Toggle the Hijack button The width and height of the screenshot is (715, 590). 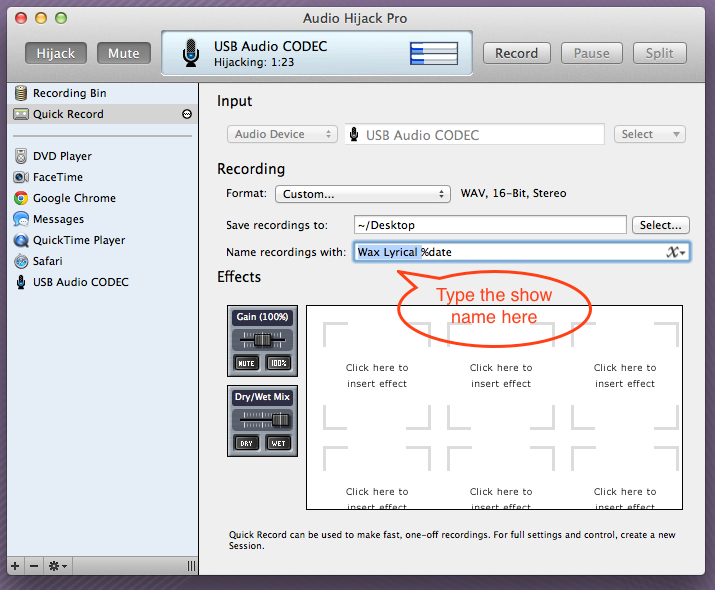(56, 53)
